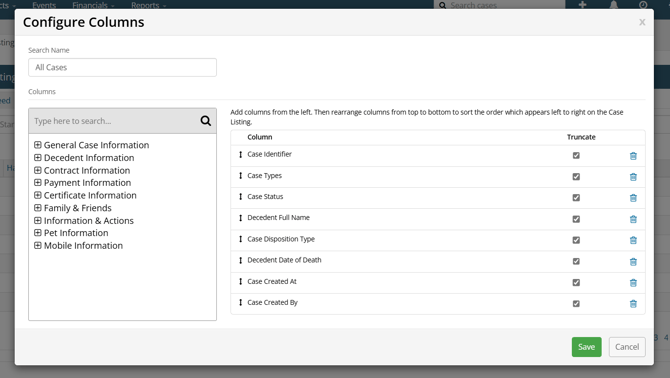The width and height of the screenshot is (670, 378).
Task: Delete the Case Status column
Action: coord(633,198)
